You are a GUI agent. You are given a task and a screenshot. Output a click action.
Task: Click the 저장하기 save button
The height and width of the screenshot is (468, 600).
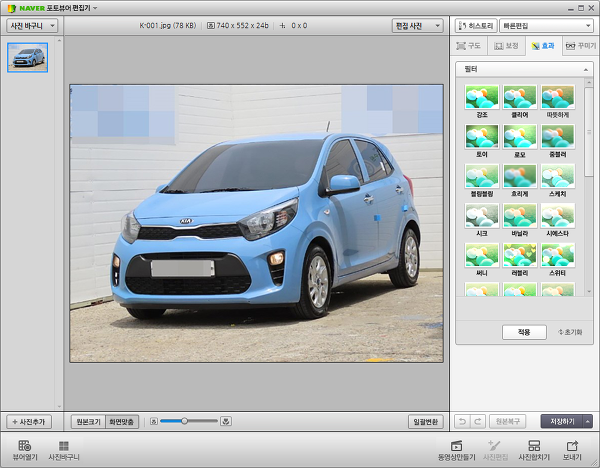click(x=562, y=421)
